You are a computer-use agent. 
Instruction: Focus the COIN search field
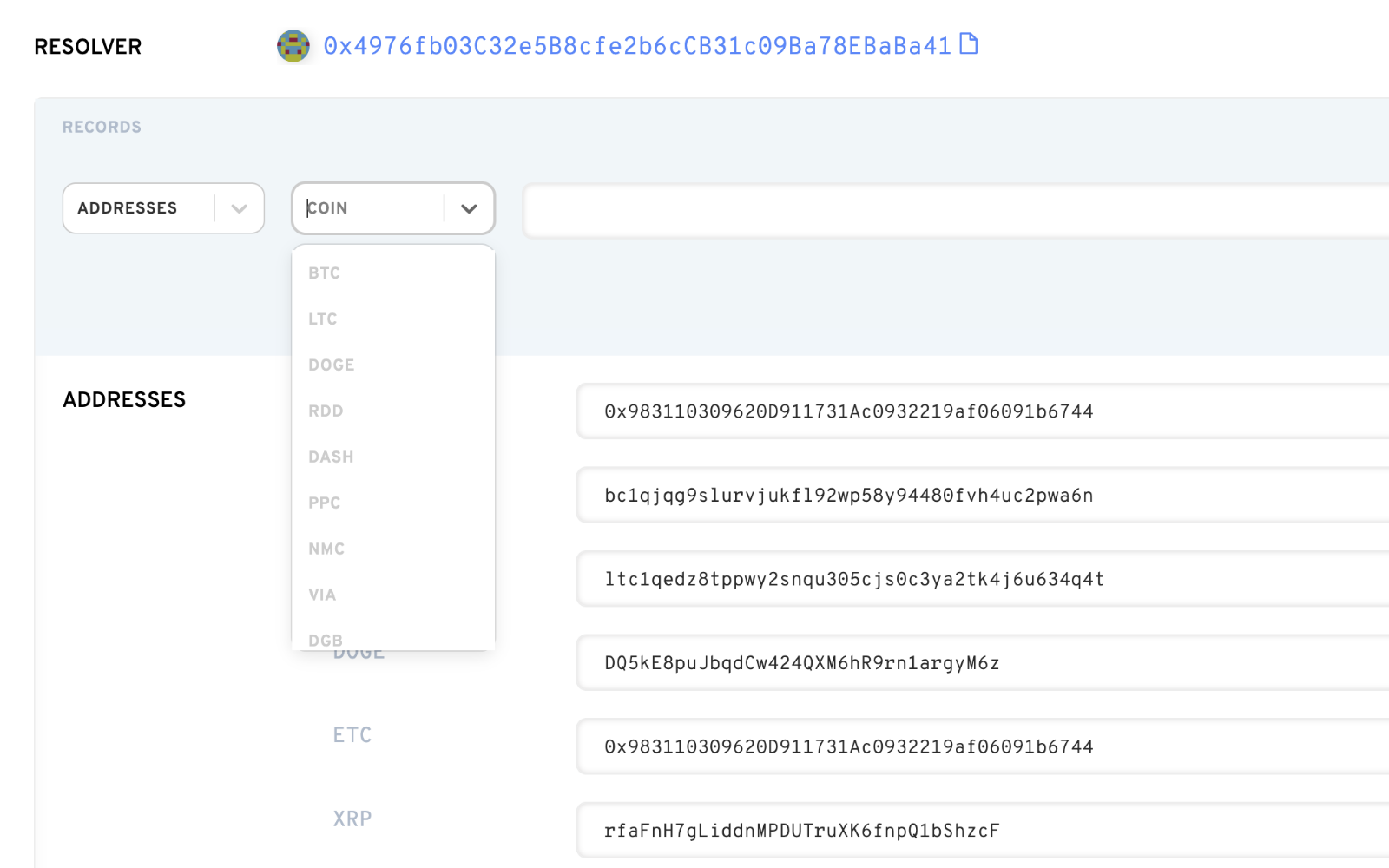369,208
